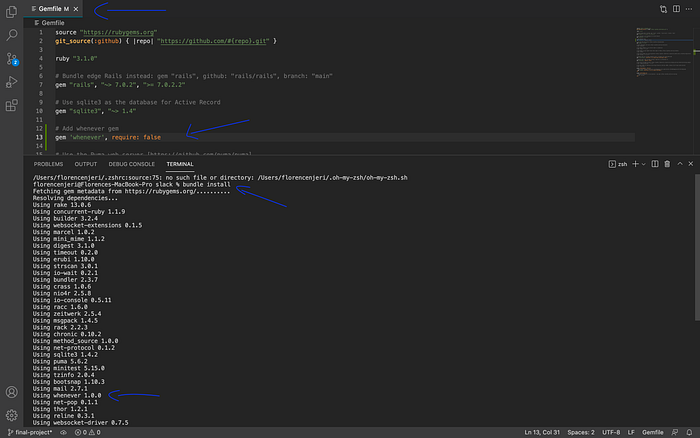Open editor More Actions ellipsis
Viewport: 700px width, 438px height.
pyautogui.click(x=689, y=9)
